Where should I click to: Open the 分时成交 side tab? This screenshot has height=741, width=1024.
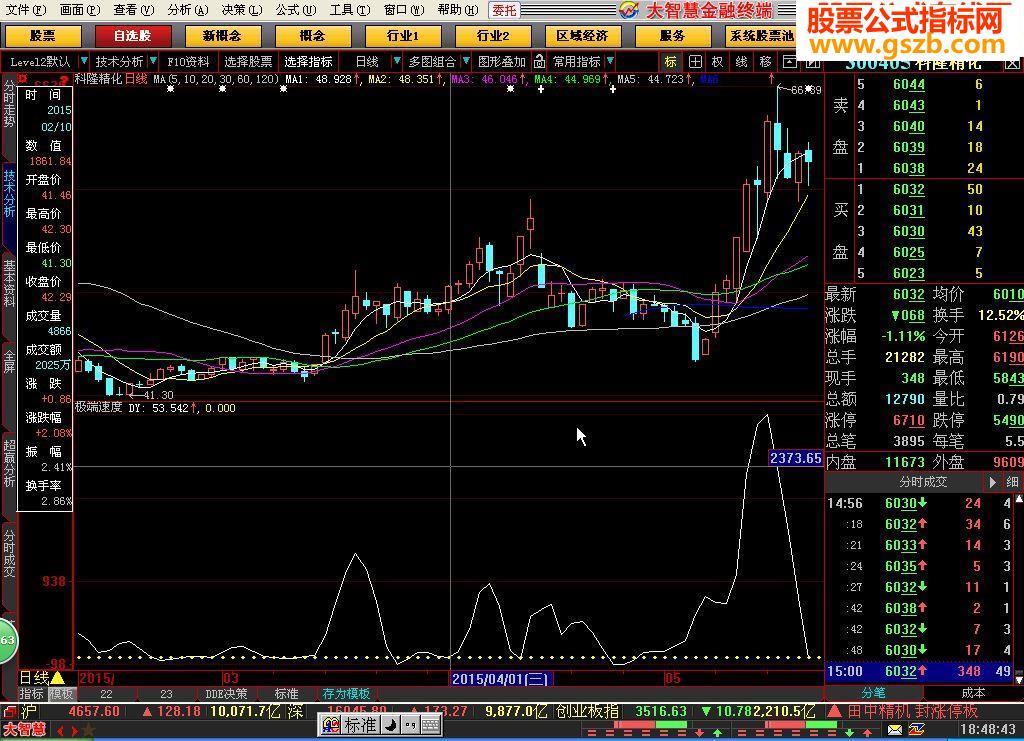click(x=9, y=552)
